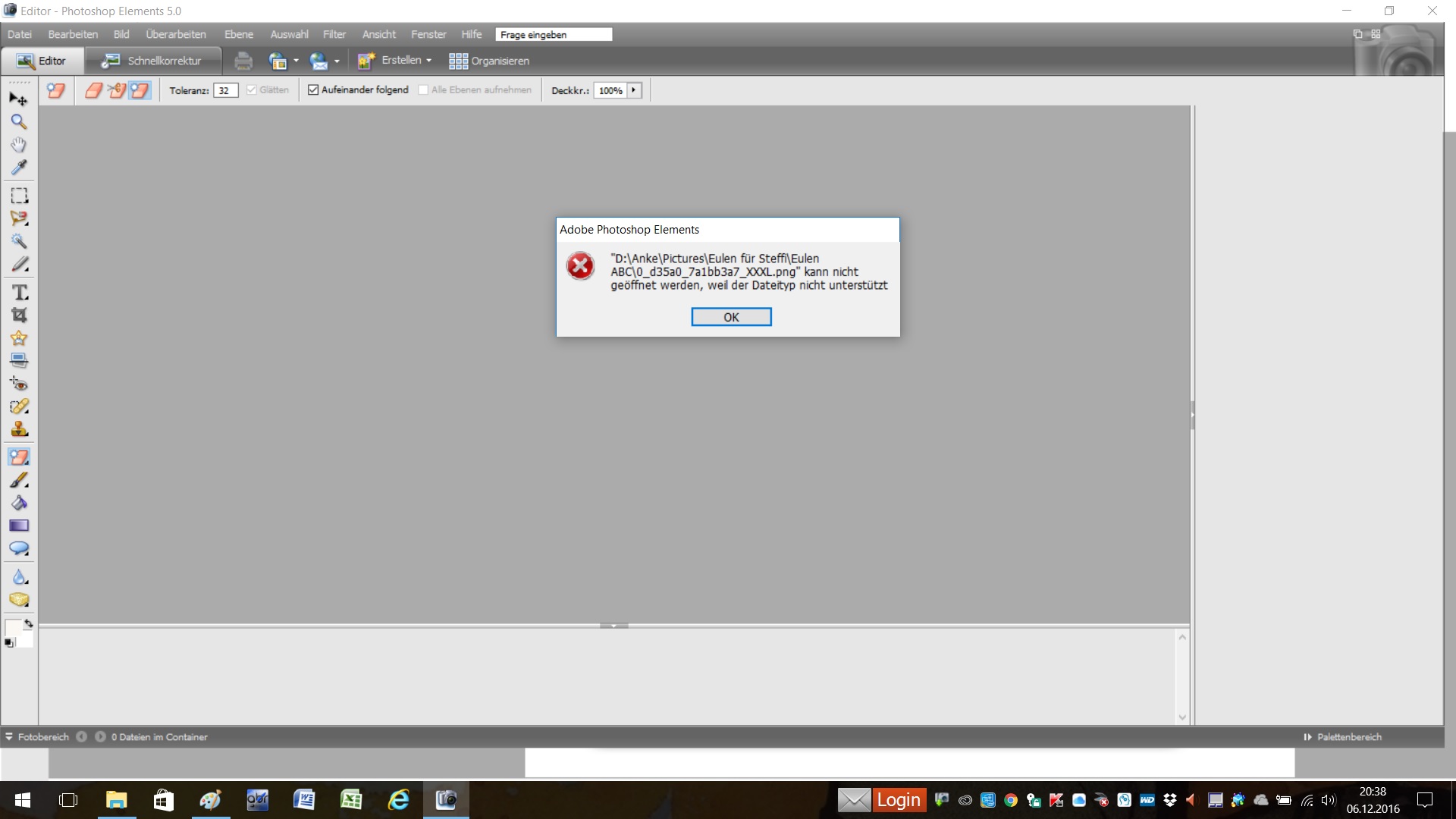Click the Organisieren button
This screenshot has width=1456, height=819.
(489, 61)
